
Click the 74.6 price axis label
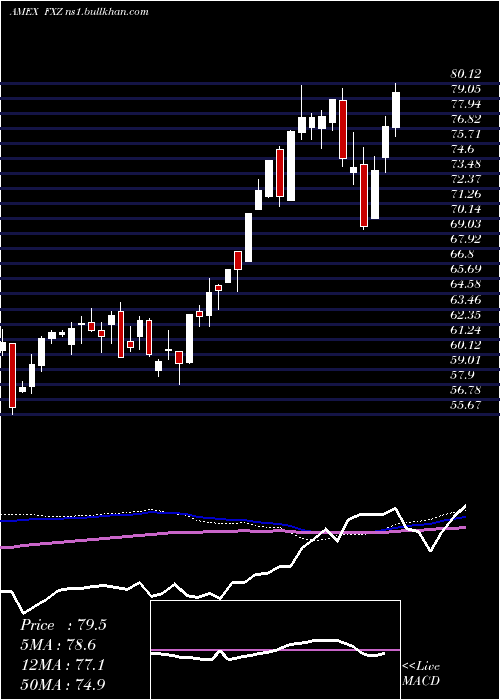(x=462, y=149)
